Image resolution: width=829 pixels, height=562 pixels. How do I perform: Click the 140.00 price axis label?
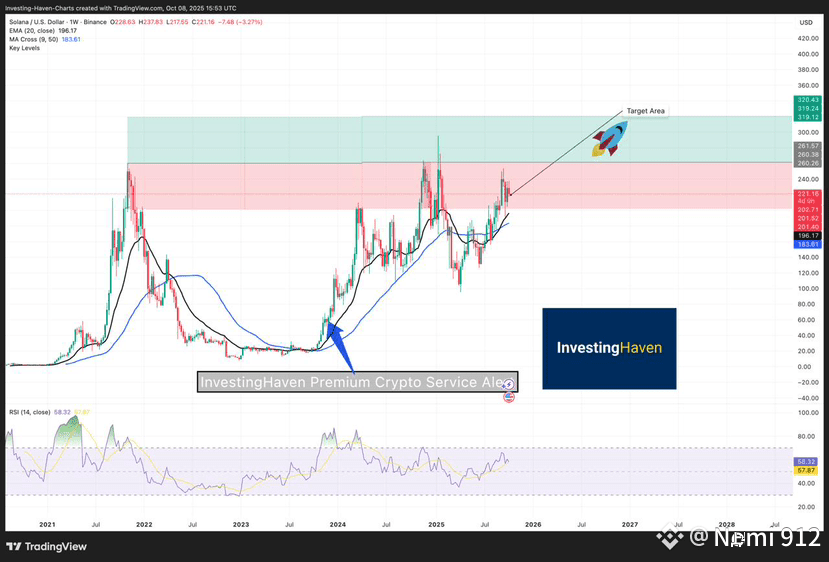coord(807,257)
